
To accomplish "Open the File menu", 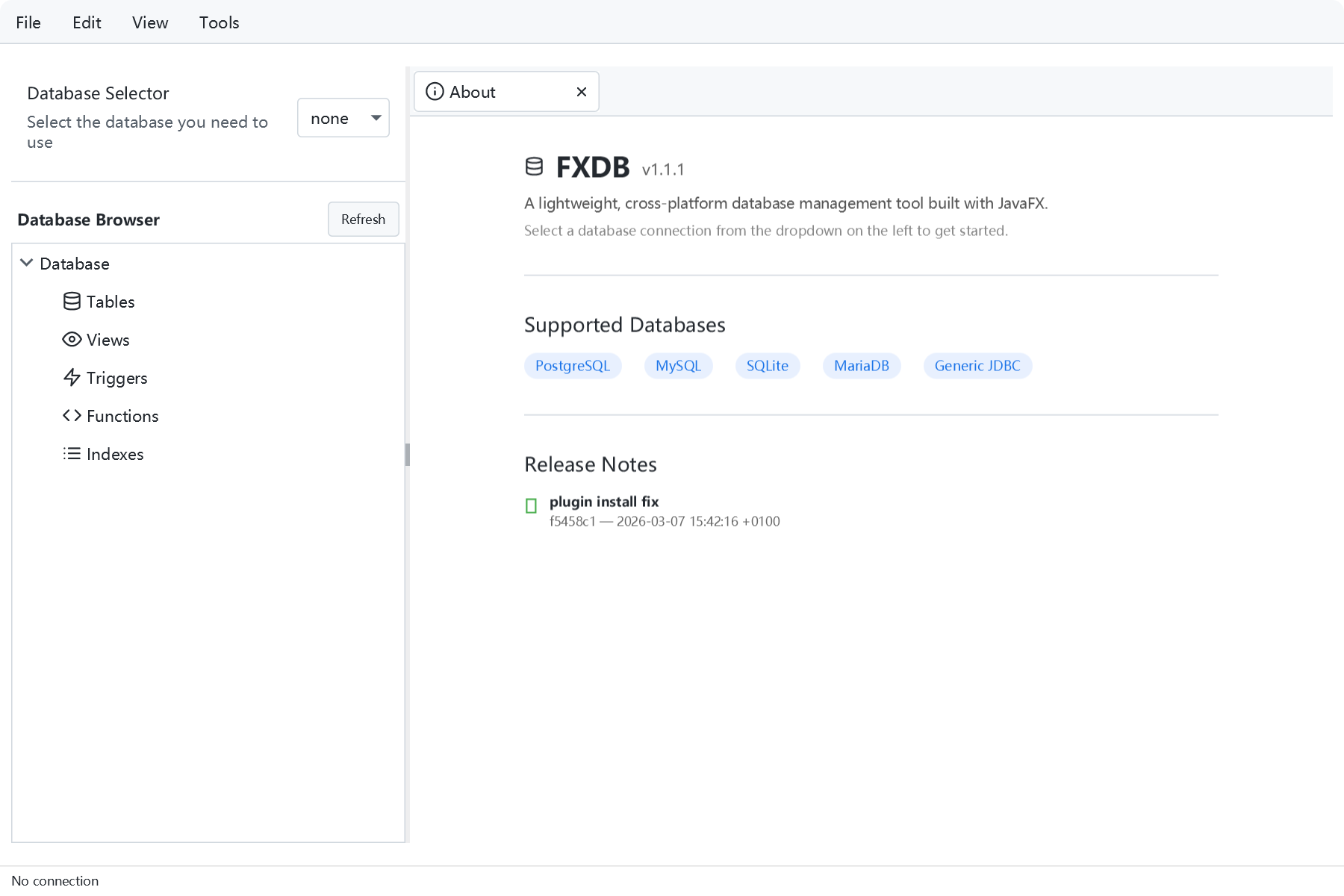I will pos(28,22).
